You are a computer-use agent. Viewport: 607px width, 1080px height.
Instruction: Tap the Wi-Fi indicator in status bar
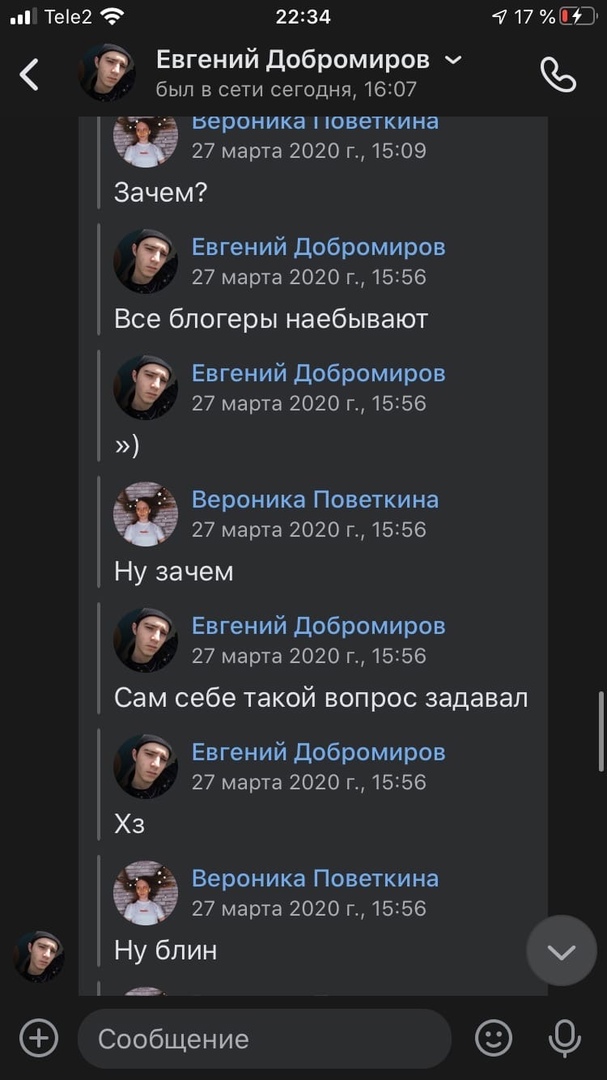[x=112, y=17]
